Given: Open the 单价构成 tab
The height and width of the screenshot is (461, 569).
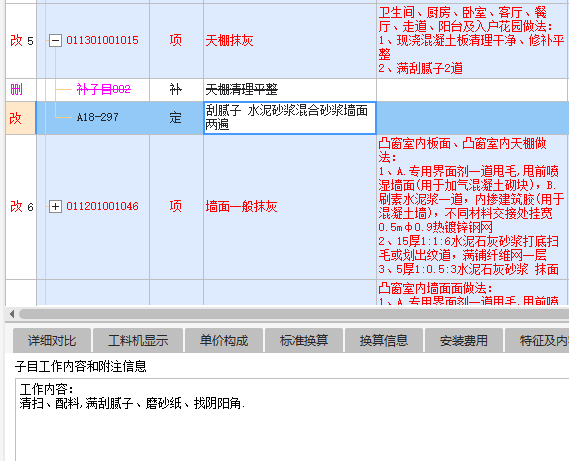Looking at the screenshot, I should coord(224,340).
